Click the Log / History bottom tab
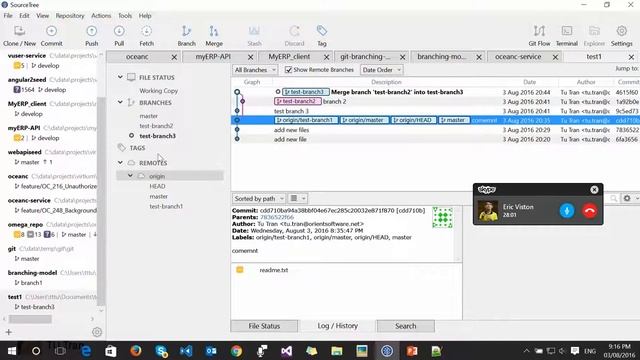This screenshot has height=360, width=640. click(338, 326)
